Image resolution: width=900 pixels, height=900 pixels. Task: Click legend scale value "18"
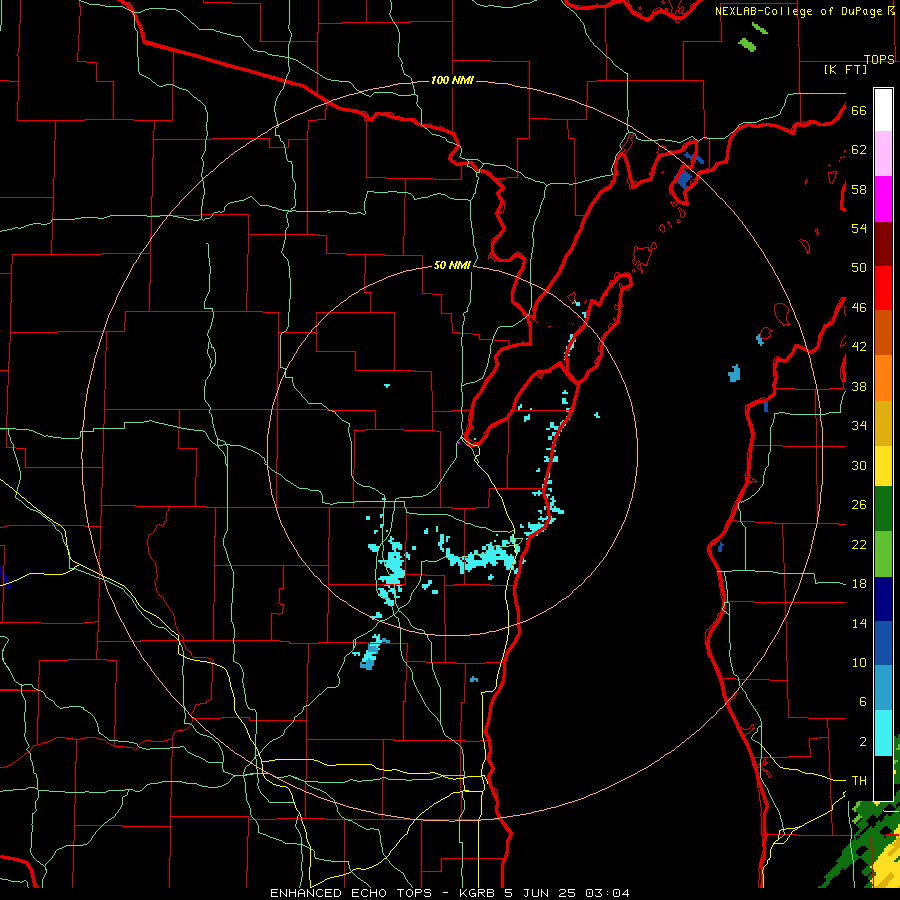(x=859, y=584)
